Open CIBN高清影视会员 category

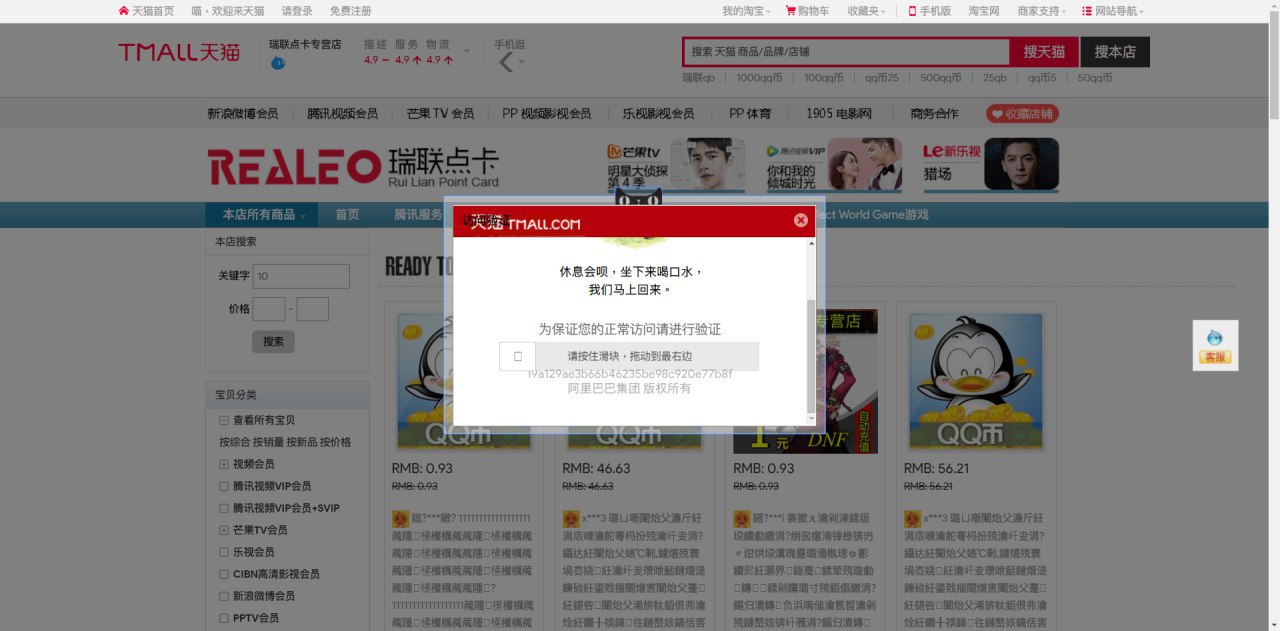pos(276,574)
